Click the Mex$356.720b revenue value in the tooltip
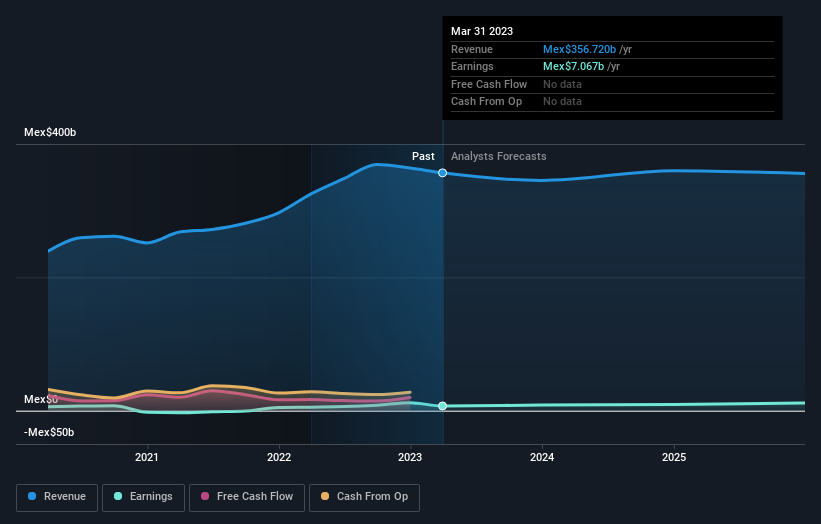The width and height of the screenshot is (821, 524). pos(579,49)
